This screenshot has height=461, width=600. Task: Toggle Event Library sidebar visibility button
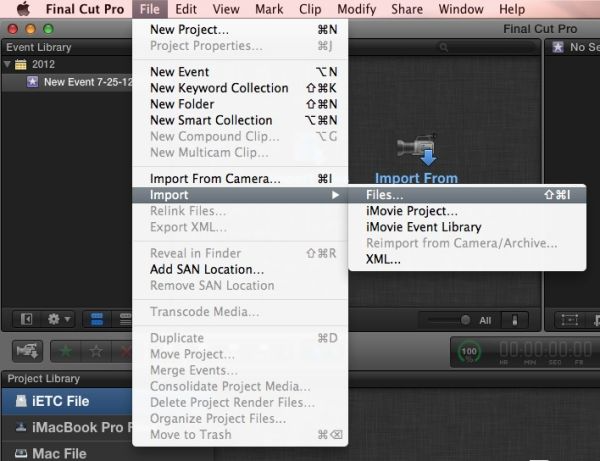[26, 319]
